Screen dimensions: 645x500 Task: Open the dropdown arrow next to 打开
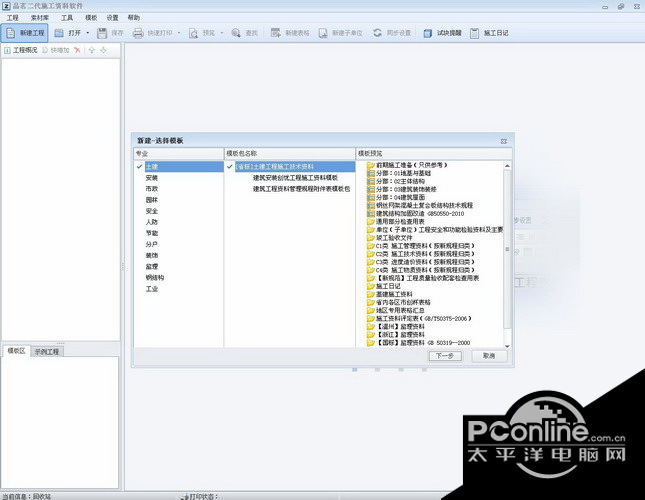click(x=88, y=33)
